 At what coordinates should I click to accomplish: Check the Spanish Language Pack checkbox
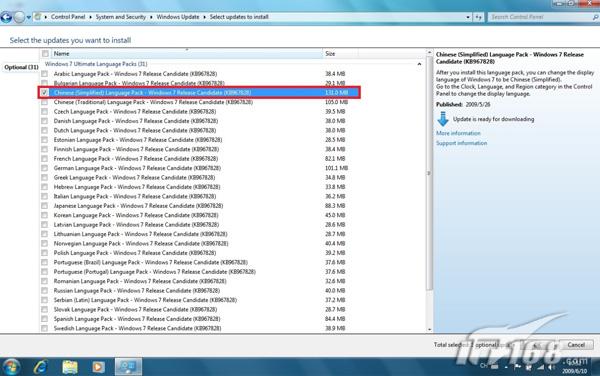pyautogui.click(x=45, y=319)
